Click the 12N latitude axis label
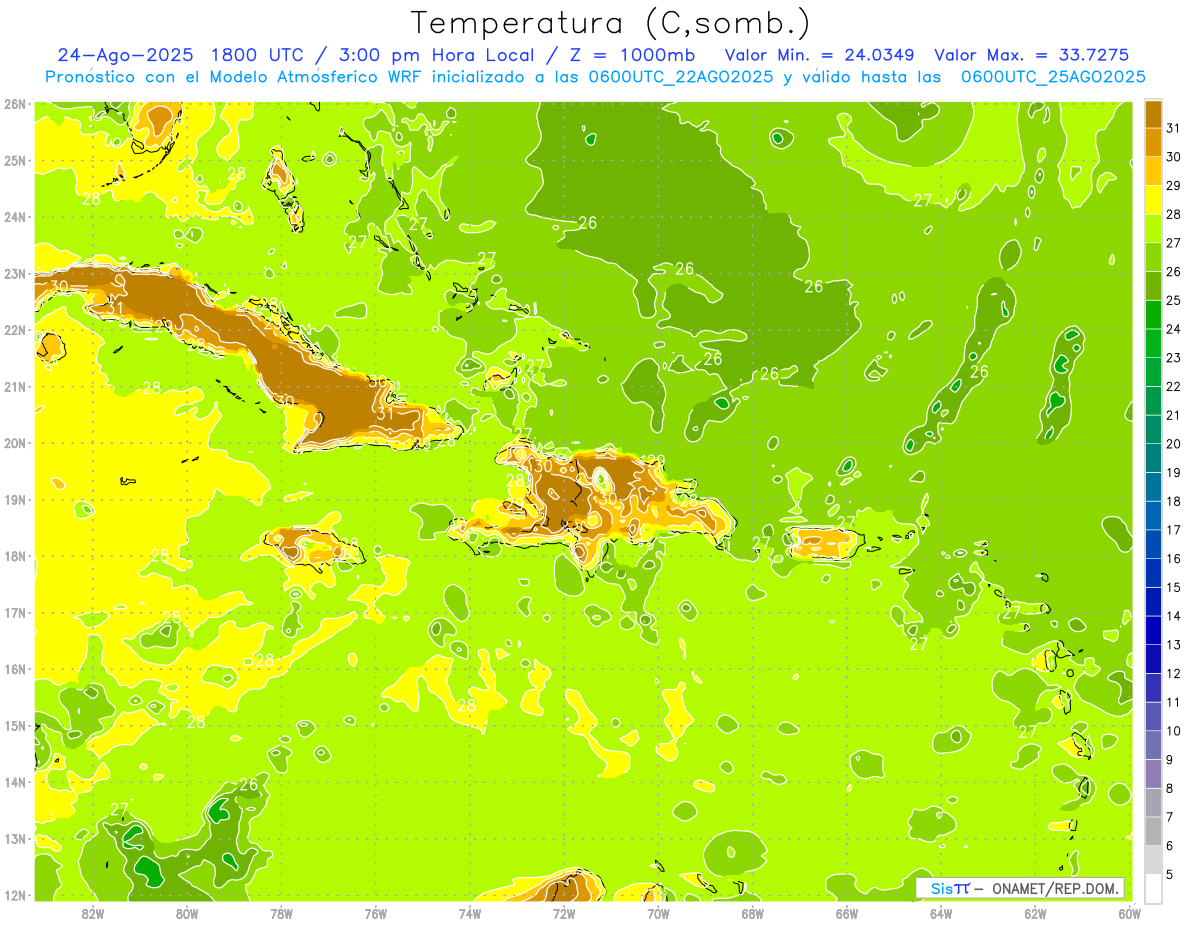Screen dimensions: 1200x927 click(14, 895)
